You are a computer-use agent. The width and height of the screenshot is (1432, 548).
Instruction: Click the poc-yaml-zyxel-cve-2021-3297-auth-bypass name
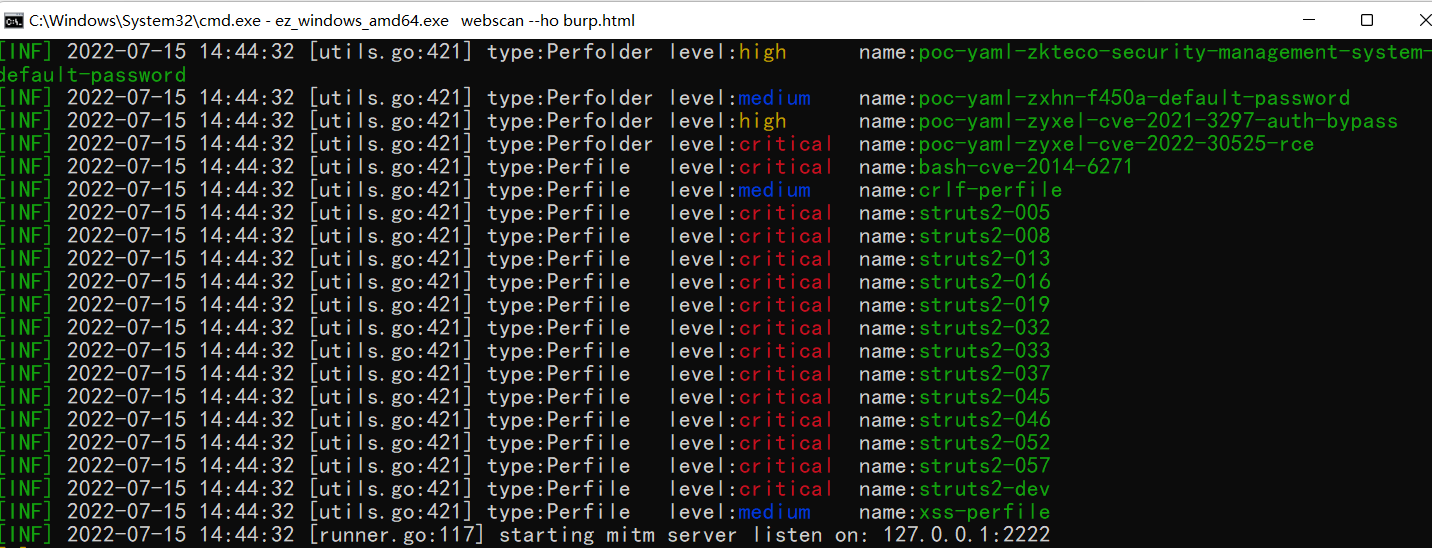tap(1157, 121)
